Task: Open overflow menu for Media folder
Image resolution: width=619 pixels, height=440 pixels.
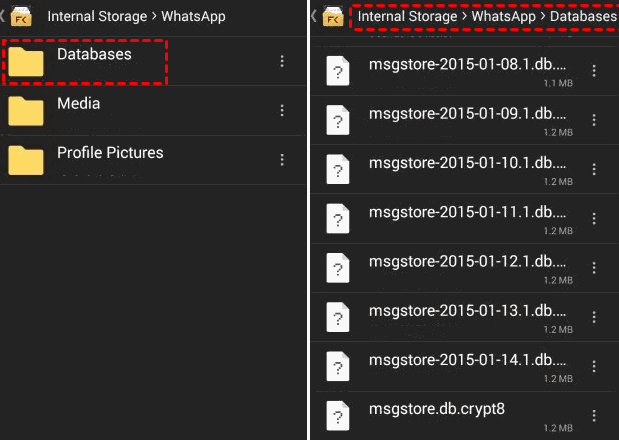Action: click(x=282, y=110)
